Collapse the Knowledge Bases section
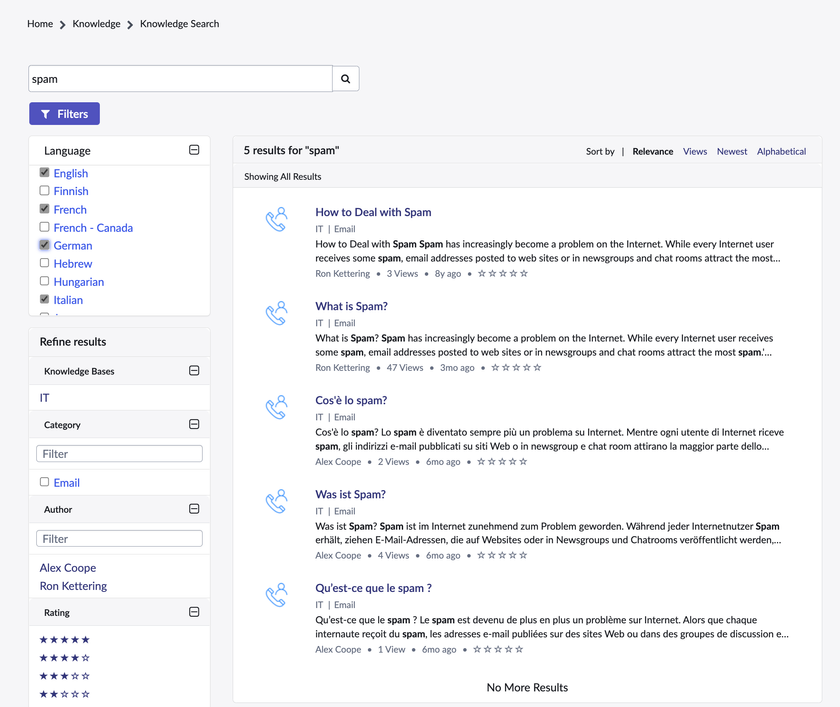 click(x=194, y=371)
